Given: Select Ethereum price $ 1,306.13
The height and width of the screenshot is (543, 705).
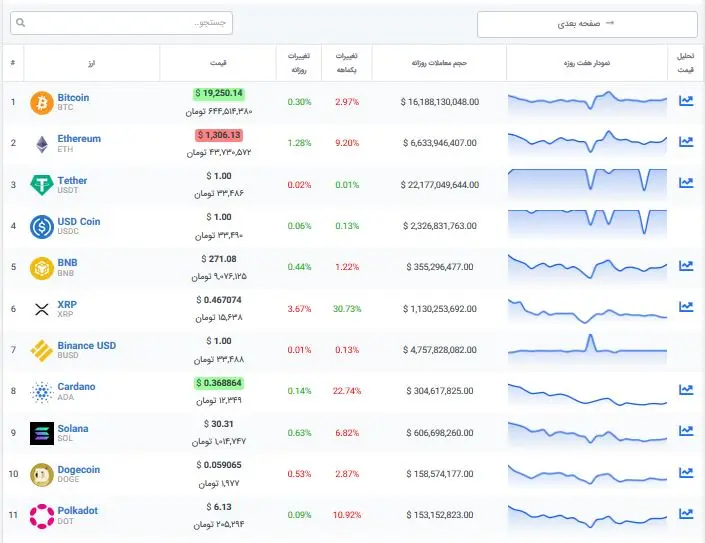Looking at the screenshot, I should point(219,135).
